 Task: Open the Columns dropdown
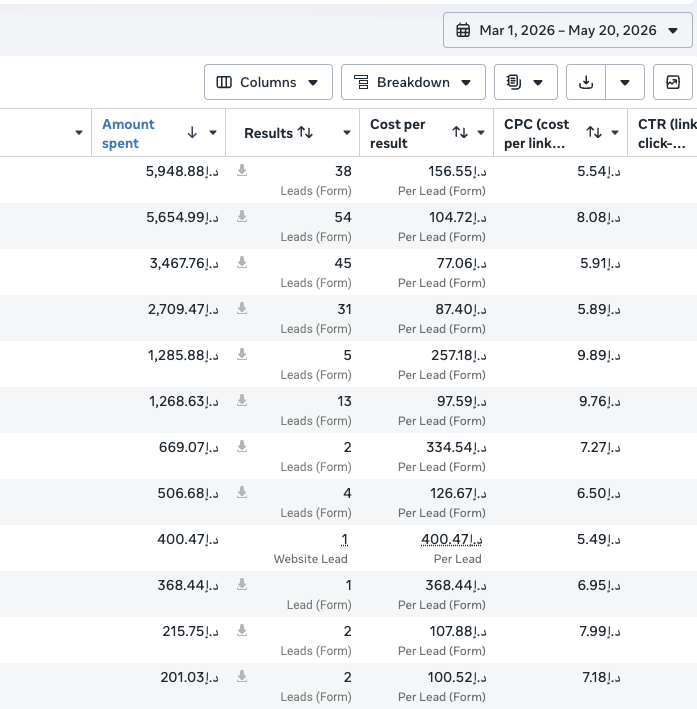point(268,82)
